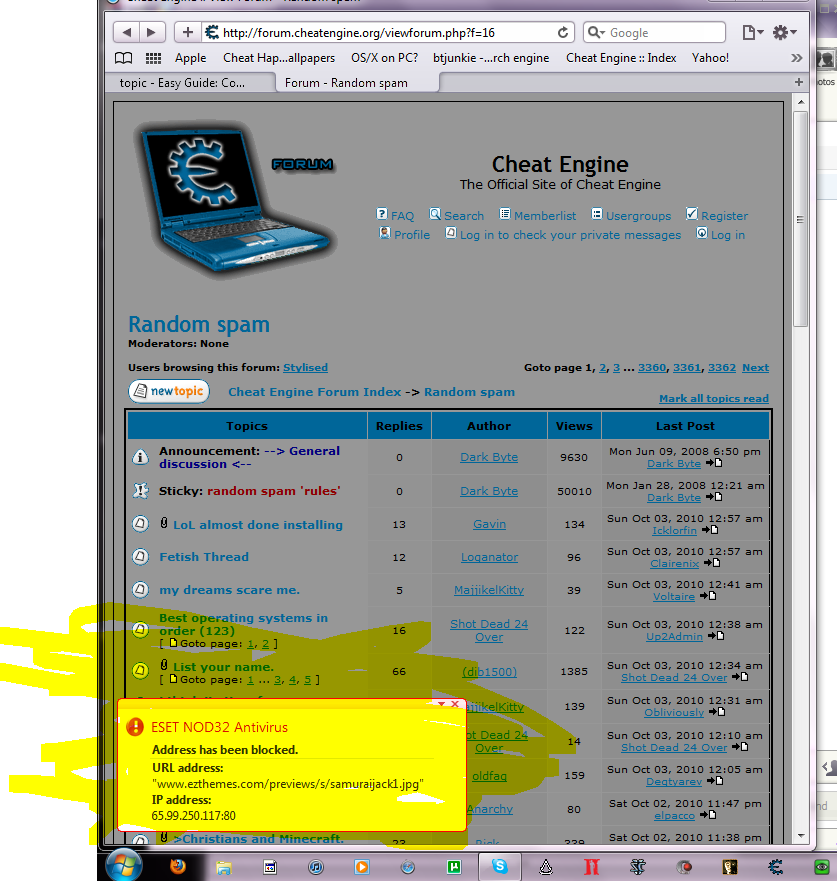
Task: Mark all topics read
Action: [714, 398]
